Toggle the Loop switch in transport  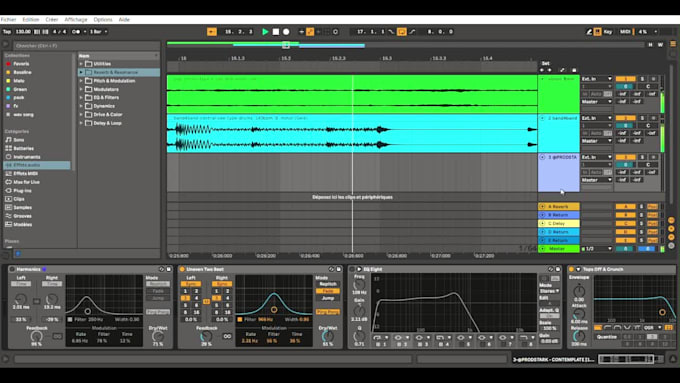[402, 32]
